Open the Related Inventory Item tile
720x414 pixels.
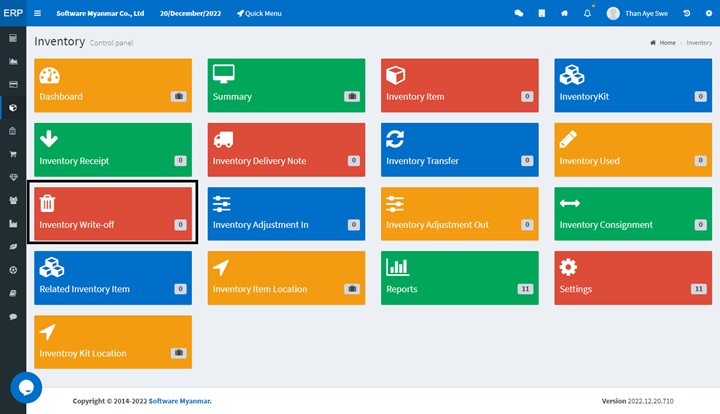point(113,278)
